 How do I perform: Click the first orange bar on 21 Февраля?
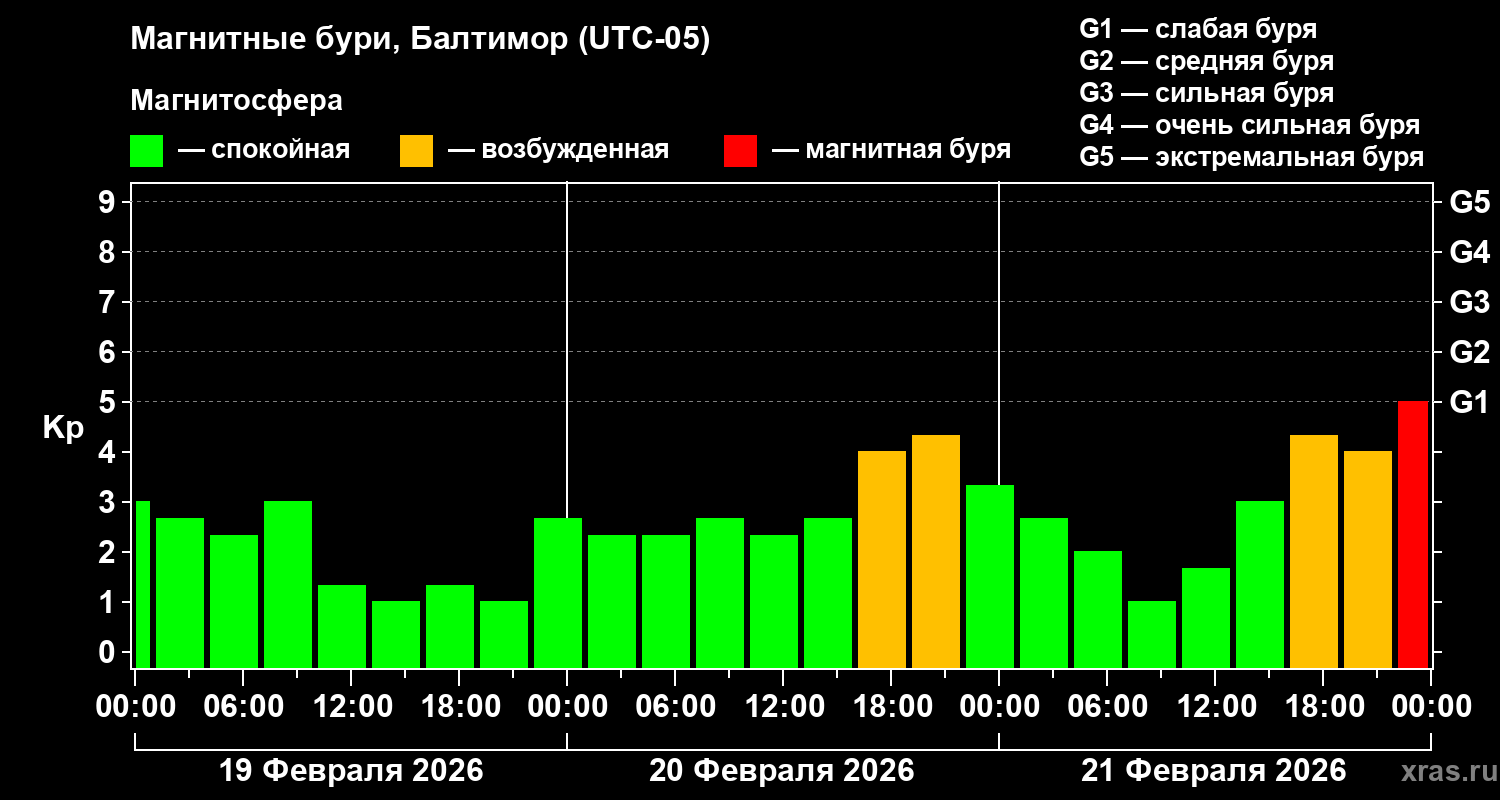tap(1314, 551)
